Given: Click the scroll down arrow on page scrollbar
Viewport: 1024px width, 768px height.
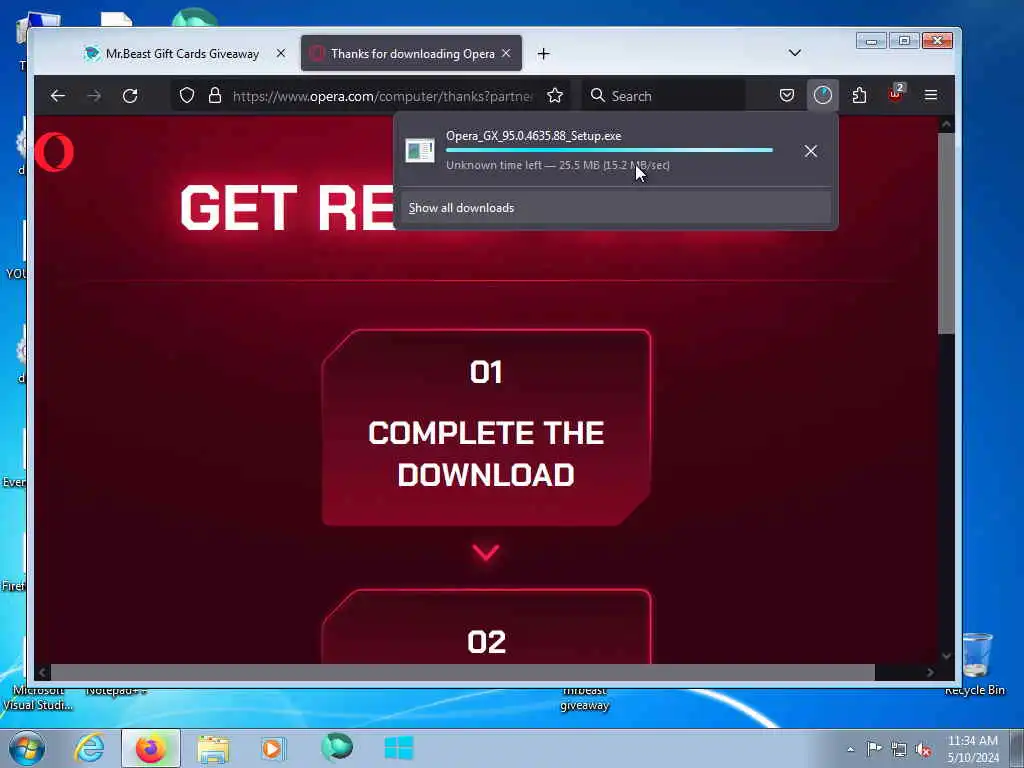Looking at the screenshot, I should click(946, 656).
